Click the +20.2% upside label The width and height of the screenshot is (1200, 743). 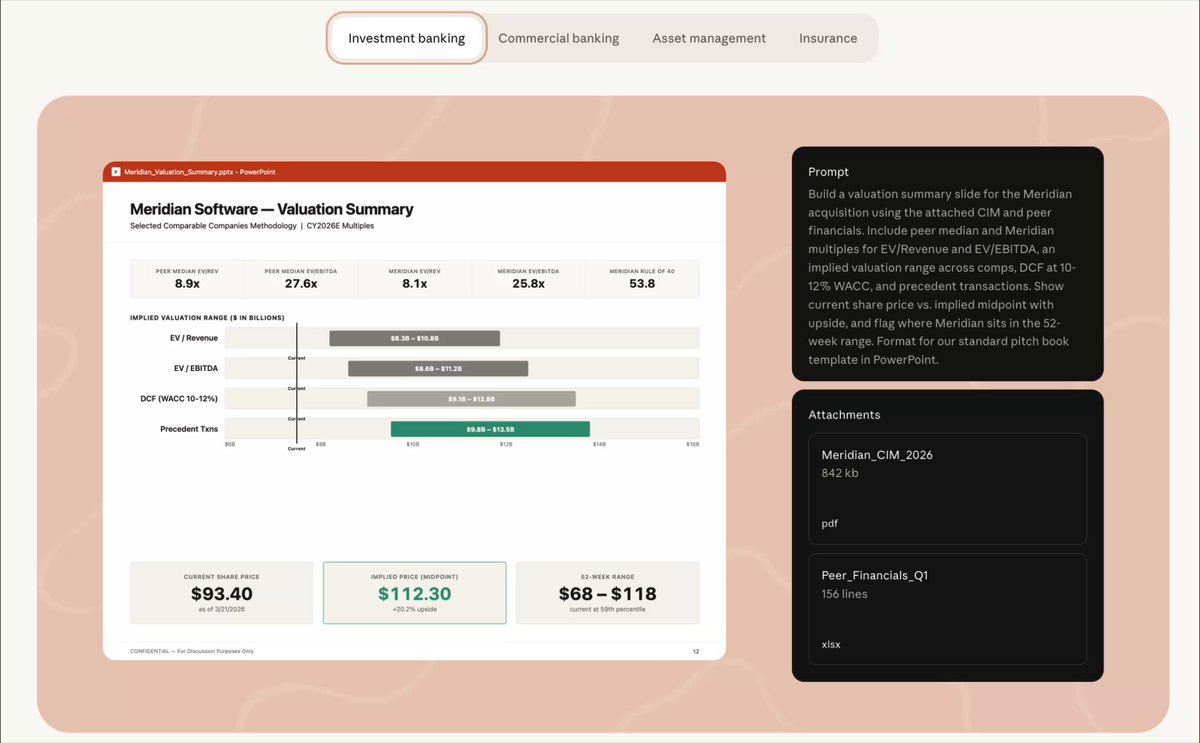point(414,609)
